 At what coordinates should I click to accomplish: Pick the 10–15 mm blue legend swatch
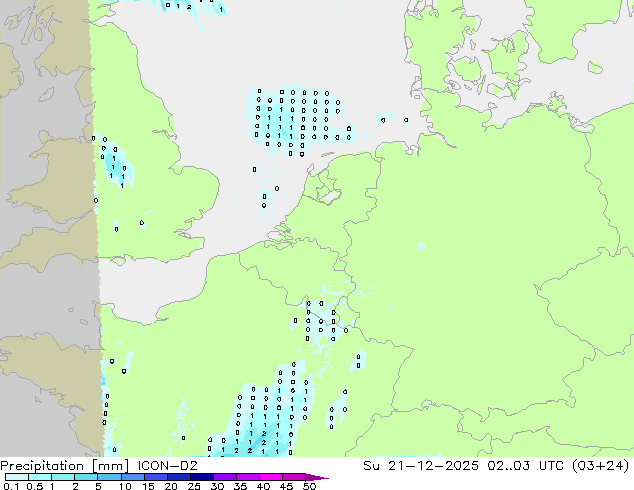pyautogui.click(x=133, y=477)
